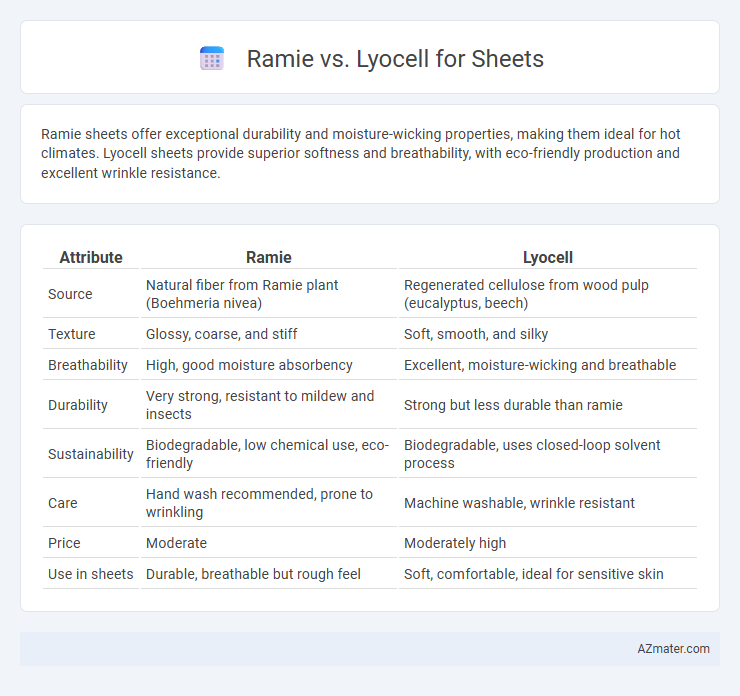
Task: Select the 'Texture' row label
Action: tap(72, 334)
